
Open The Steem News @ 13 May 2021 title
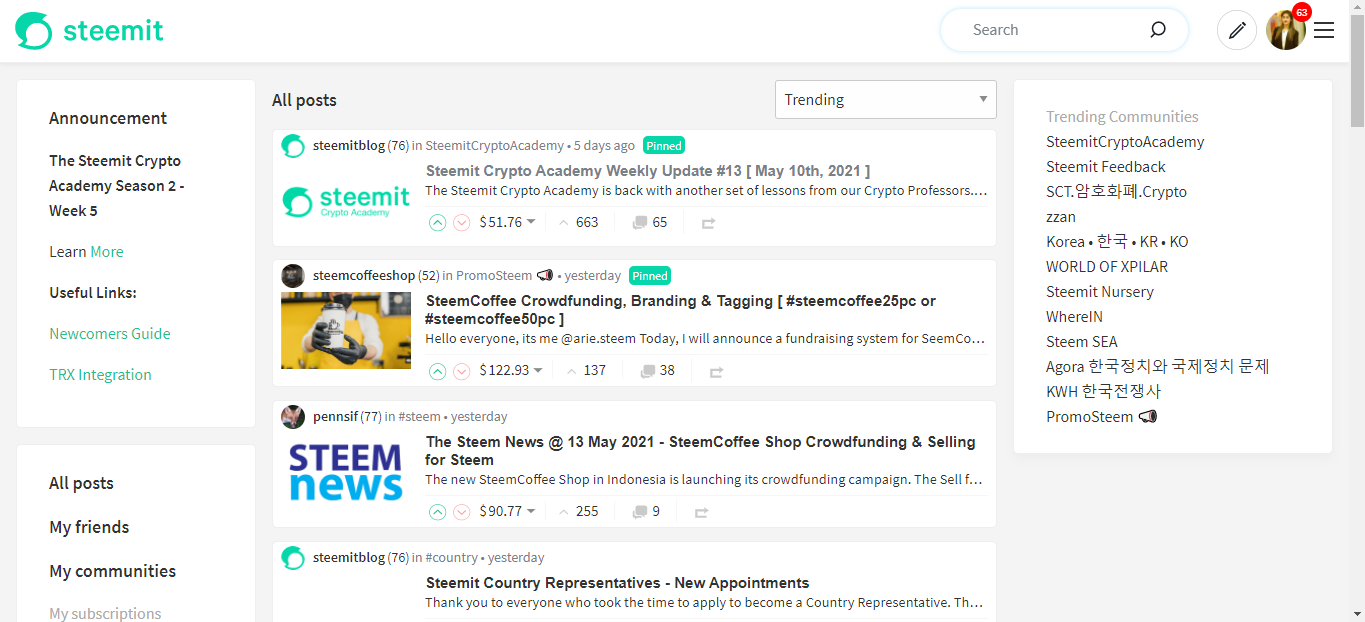tap(700, 451)
